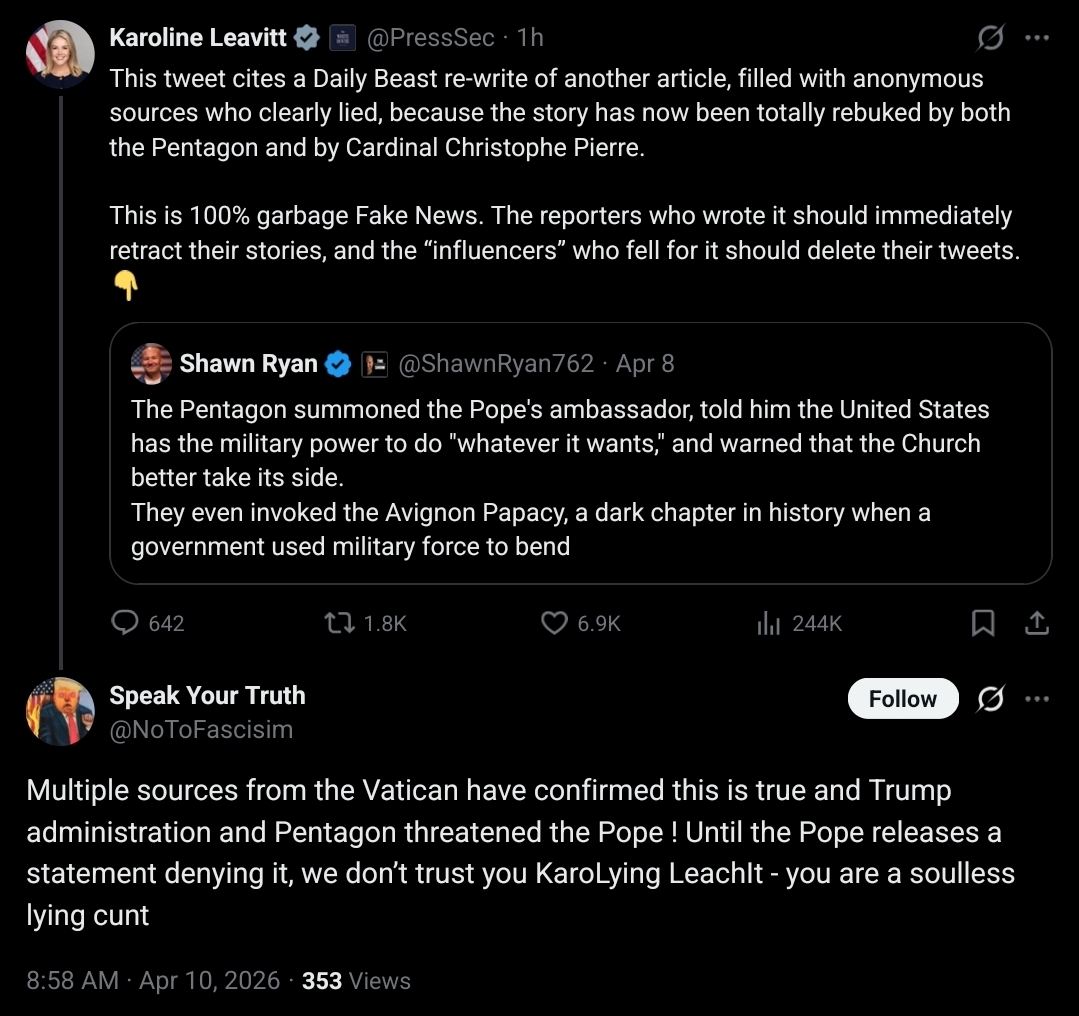
Task: Open more options on Karoline Leavitt's tweet
Action: 1038,38
